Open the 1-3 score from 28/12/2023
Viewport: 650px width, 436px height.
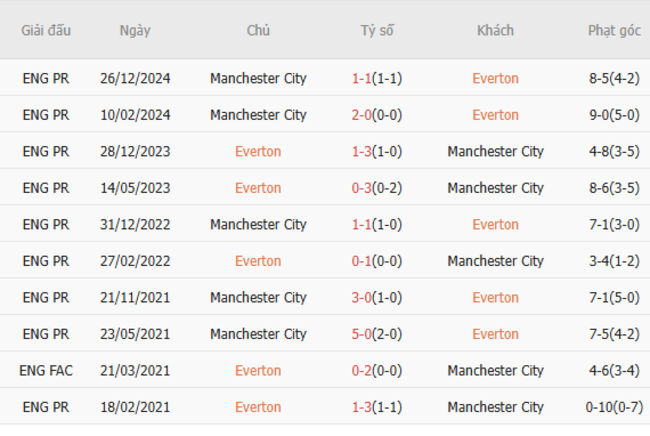(x=361, y=152)
